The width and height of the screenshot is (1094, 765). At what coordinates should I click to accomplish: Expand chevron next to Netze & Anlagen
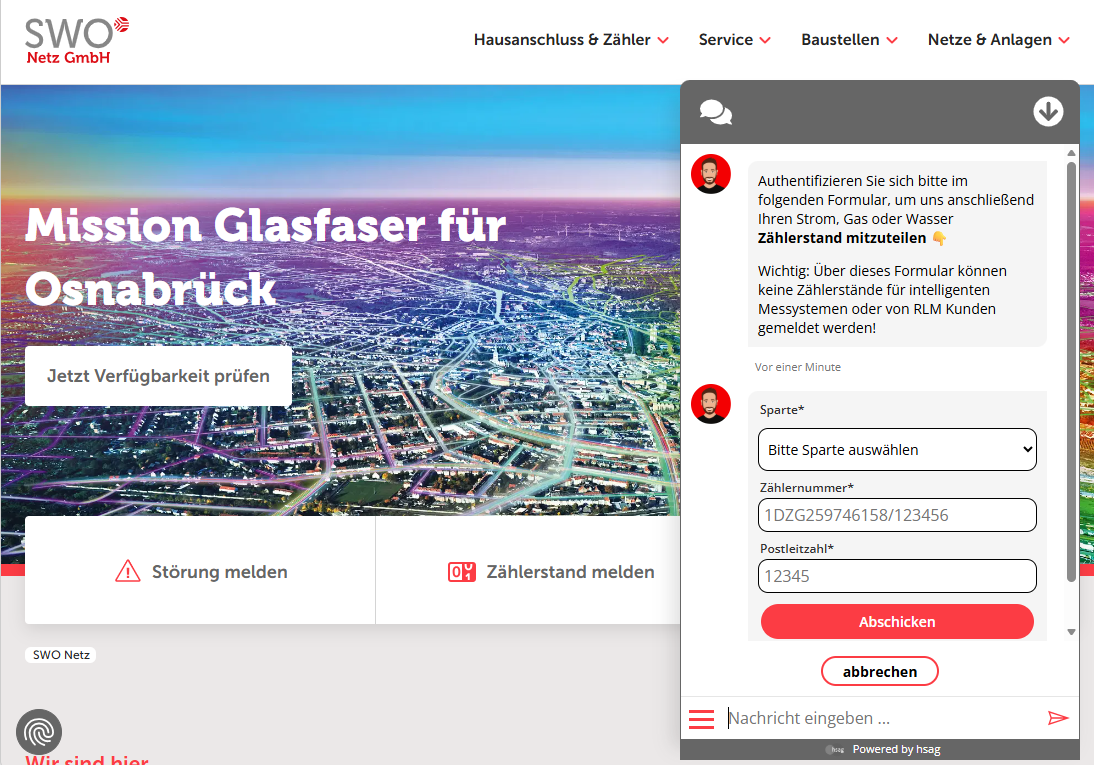(1064, 40)
